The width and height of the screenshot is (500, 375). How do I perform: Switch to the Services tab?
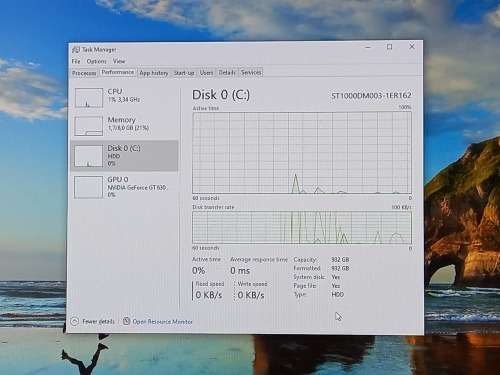point(251,72)
